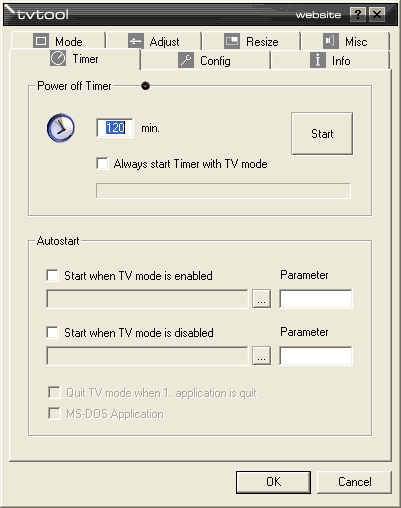Start the power off timer
This screenshot has width=401, height=508.
pyautogui.click(x=322, y=134)
